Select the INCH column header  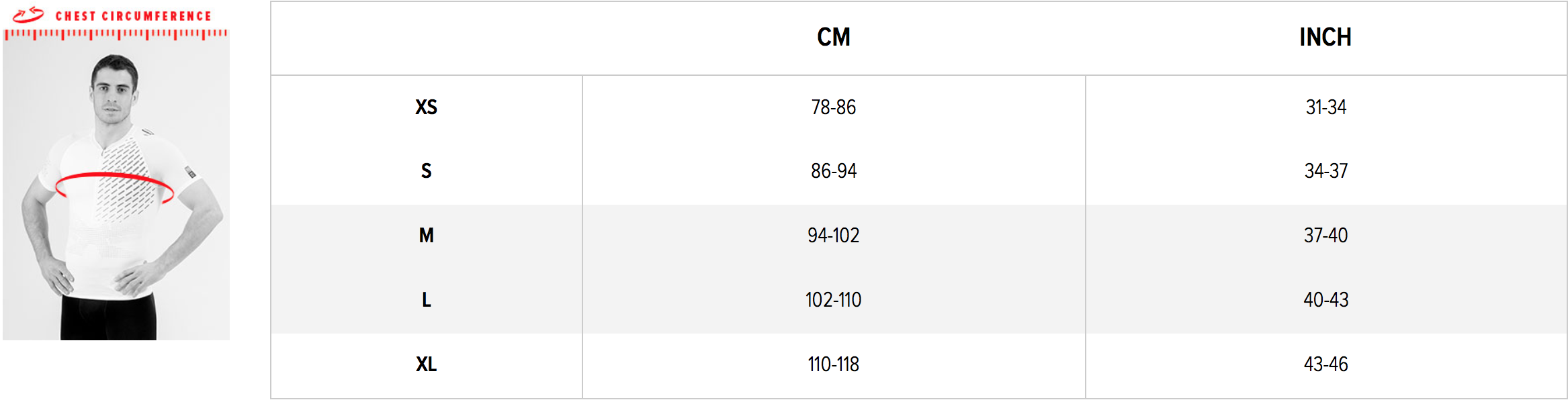coord(1325,37)
